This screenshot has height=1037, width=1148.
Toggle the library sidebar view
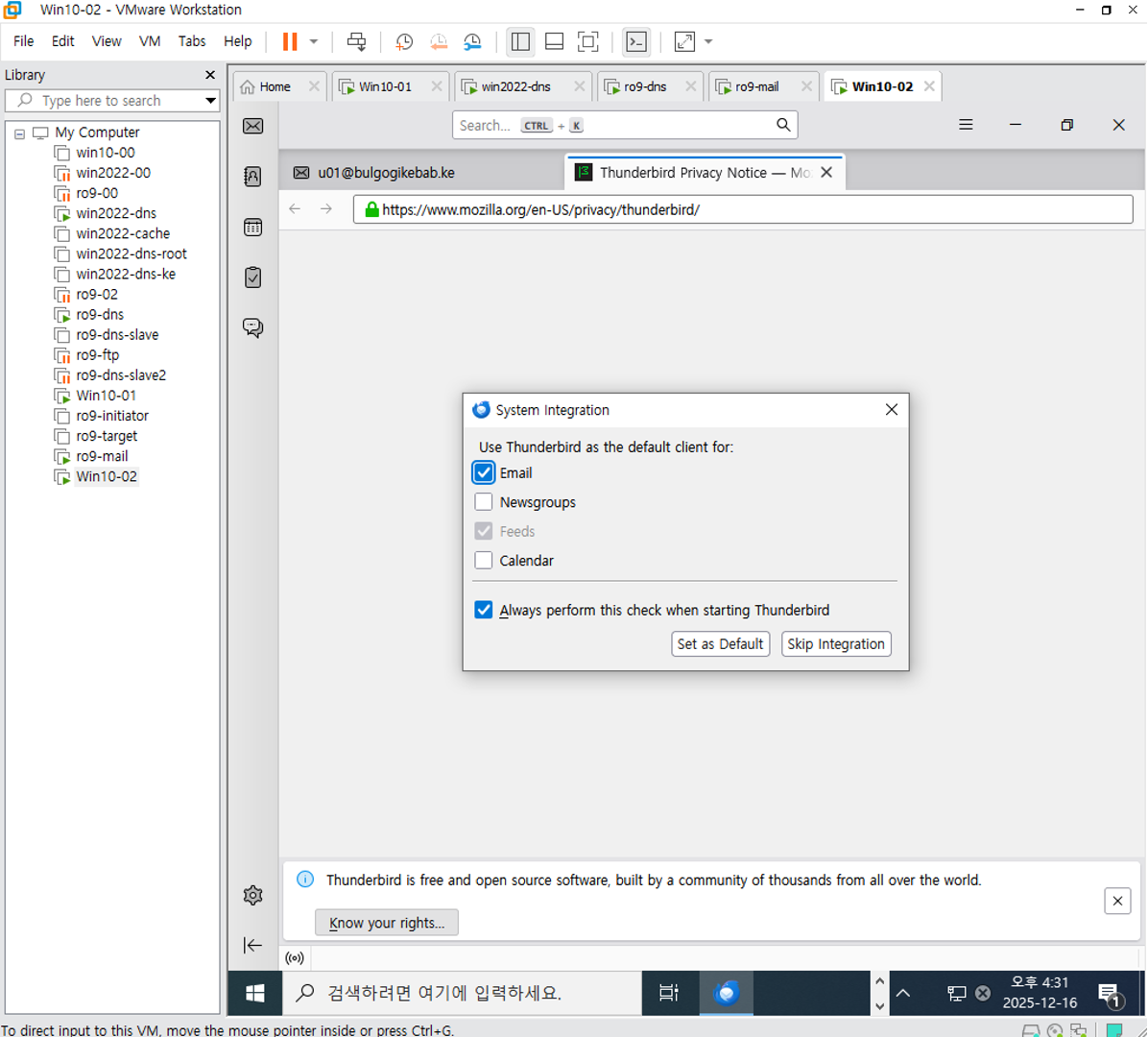(520, 41)
